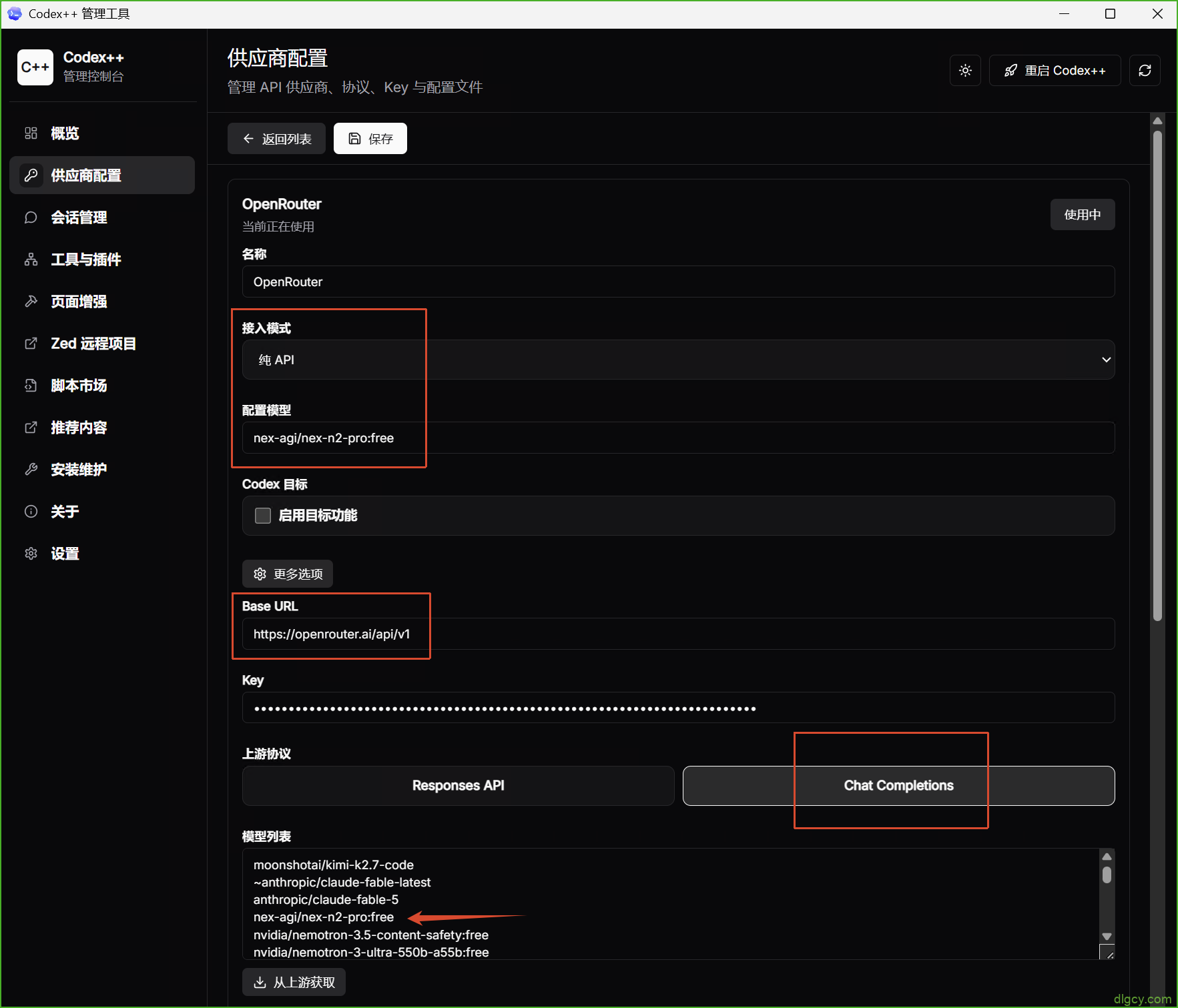Go to 工具与插件 in the sidebar
Screen dimensions: 1178x1008
coord(102,260)
